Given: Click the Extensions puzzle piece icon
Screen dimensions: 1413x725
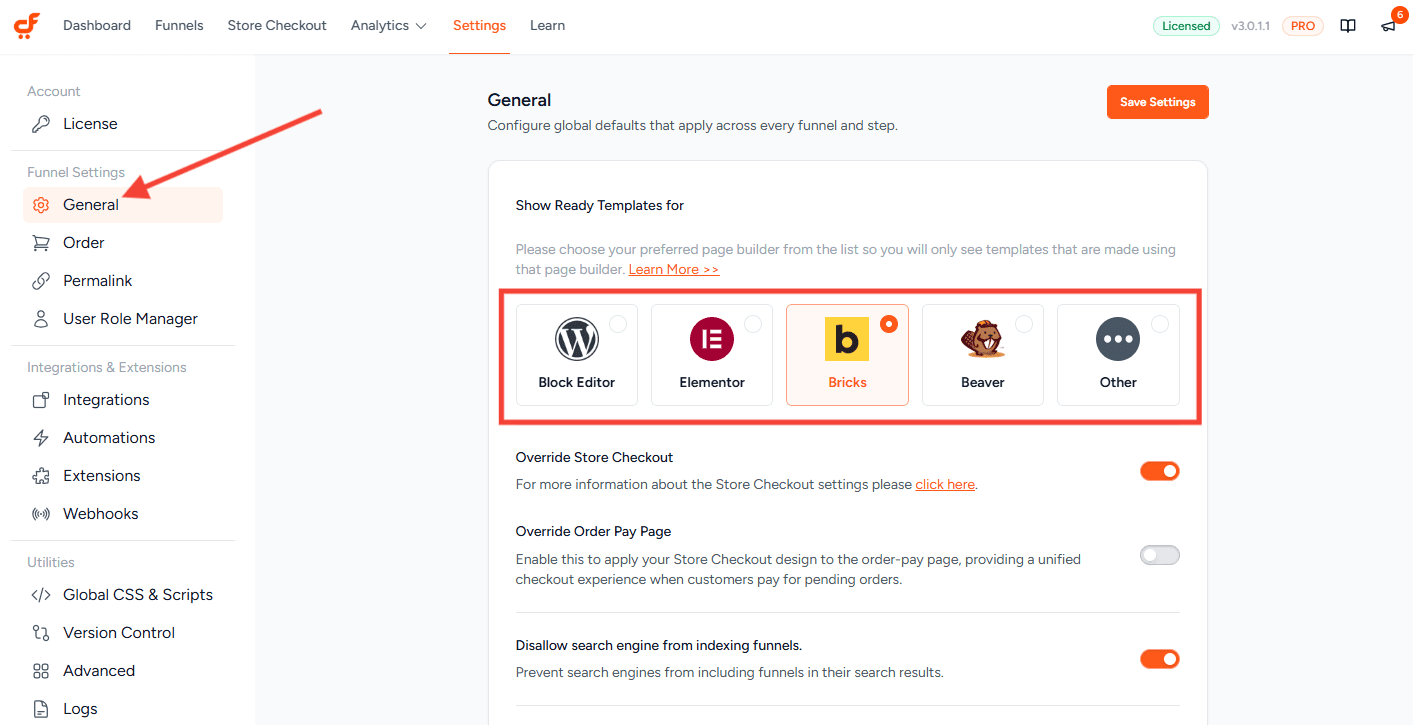Looking at the screenshot, I should click(x=41, y=476).
